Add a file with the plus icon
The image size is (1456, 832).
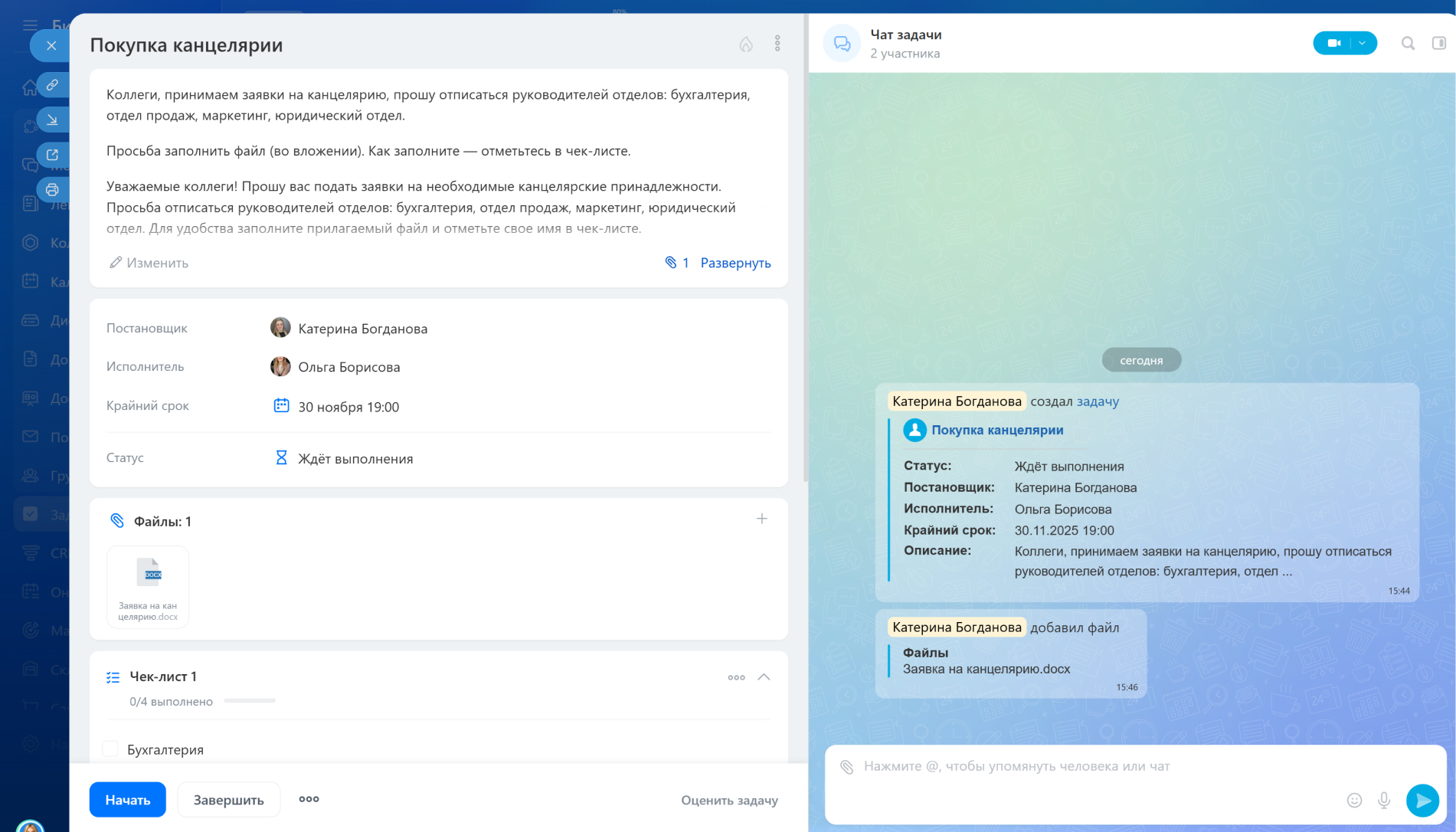(x=761, y=519)
